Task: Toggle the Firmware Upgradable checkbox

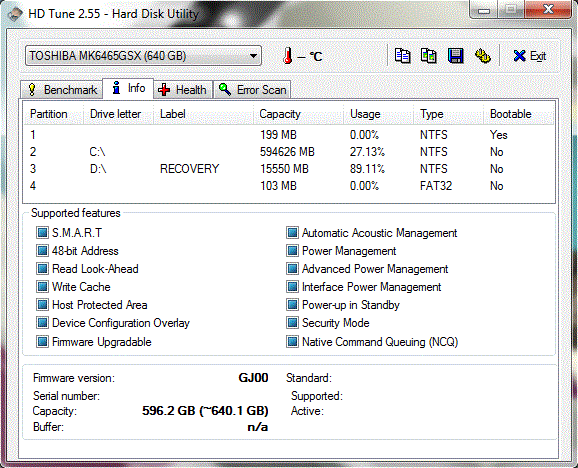Action: pos(42,342)
